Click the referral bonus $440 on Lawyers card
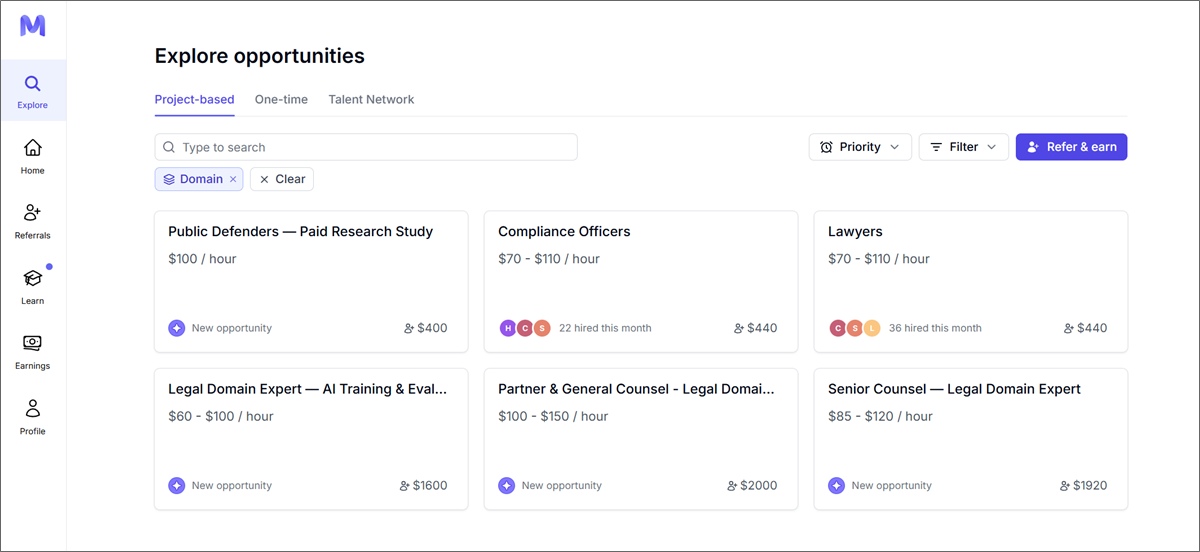The image size is (1200, 552). tap(1085, 328)
